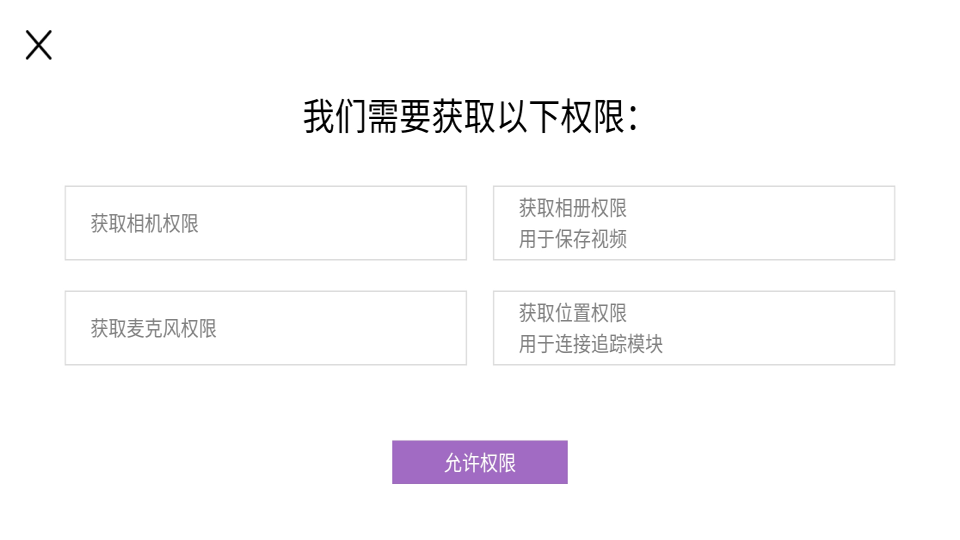Viewport: 960px width, 540px height.
Task: Click the 获取麦克风权限 label text
Action: coord(153,329)
